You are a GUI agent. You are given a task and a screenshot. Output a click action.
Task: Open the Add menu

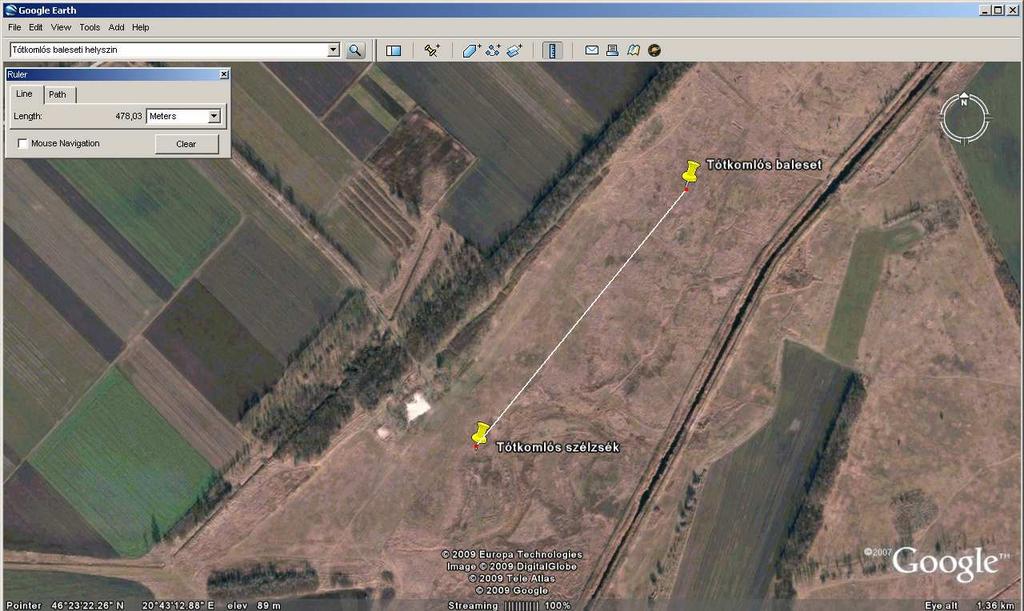point(116,27)
